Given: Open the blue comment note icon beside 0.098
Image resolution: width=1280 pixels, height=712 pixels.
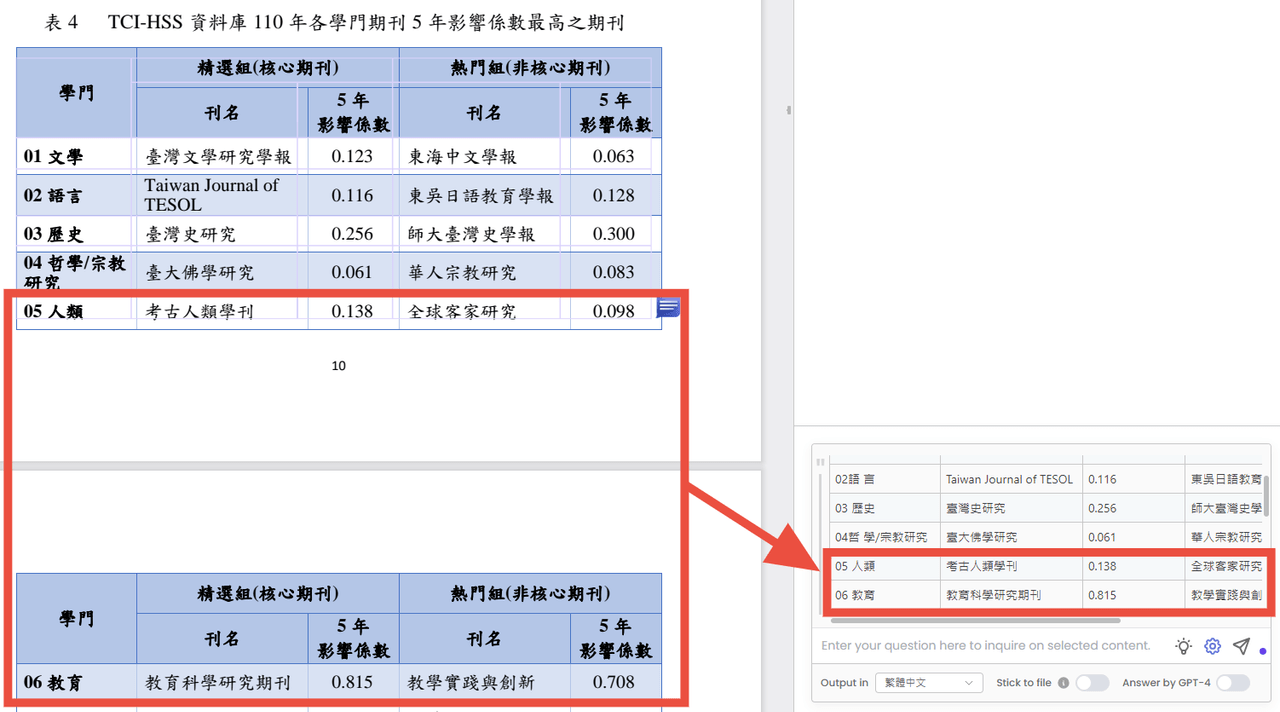Looking at the screenshot, I should coord(668,308).
